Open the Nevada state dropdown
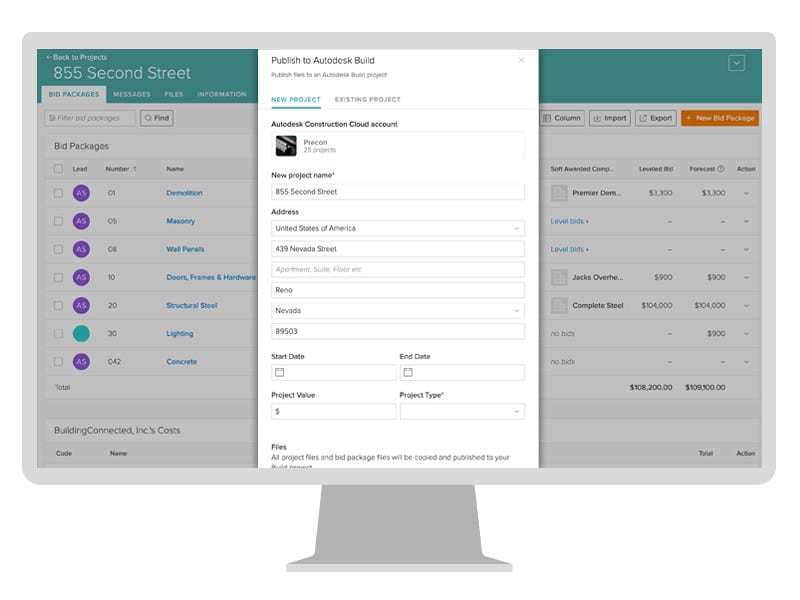Screen dimensions: 800x600 pos(397,310)
